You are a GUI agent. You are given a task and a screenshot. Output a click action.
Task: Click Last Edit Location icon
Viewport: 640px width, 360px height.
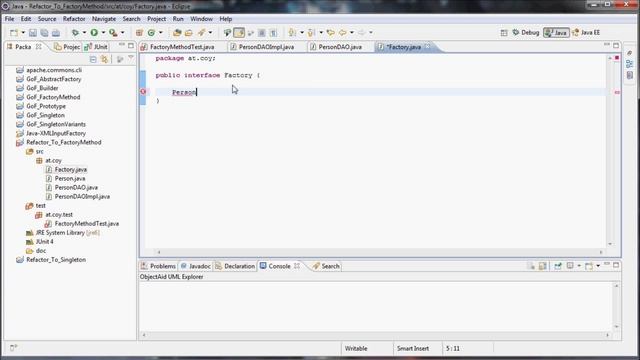point(331,33)
